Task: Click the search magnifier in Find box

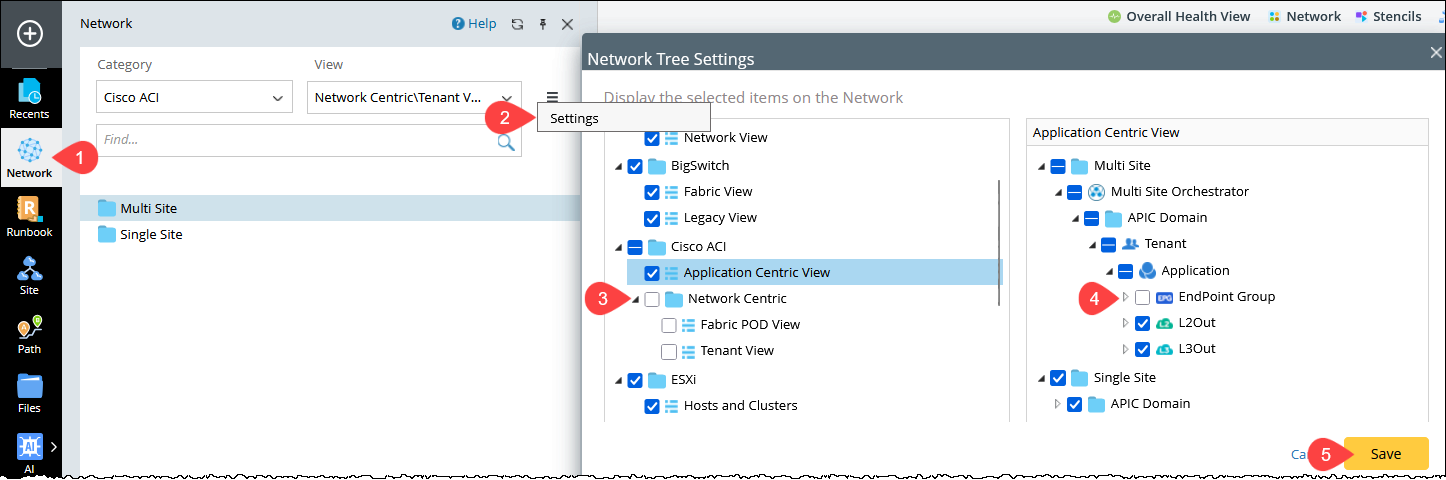Action: [x=506, y=141]
